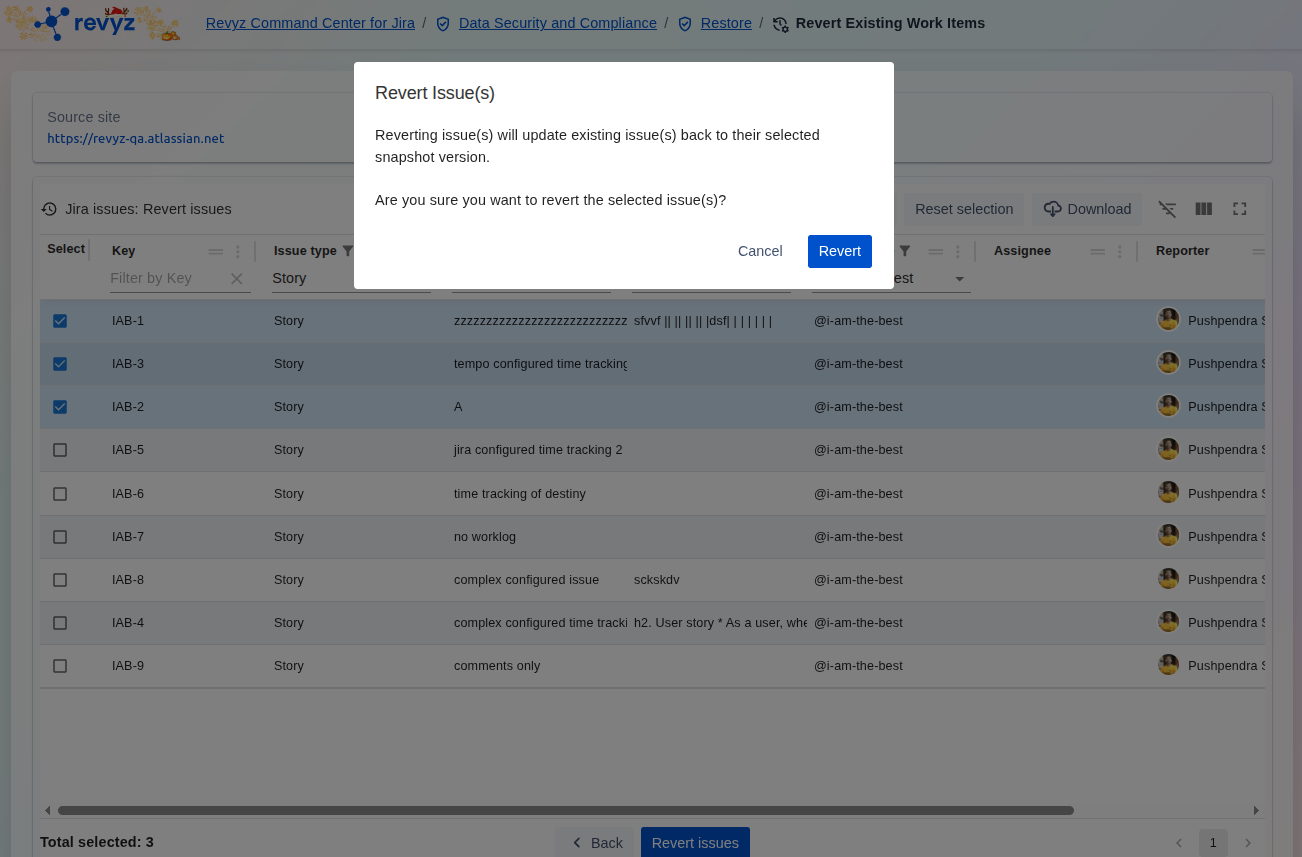Toggle the fullscreen table icon
Screen dimensions: 1302x857
tap(1240, 209)
